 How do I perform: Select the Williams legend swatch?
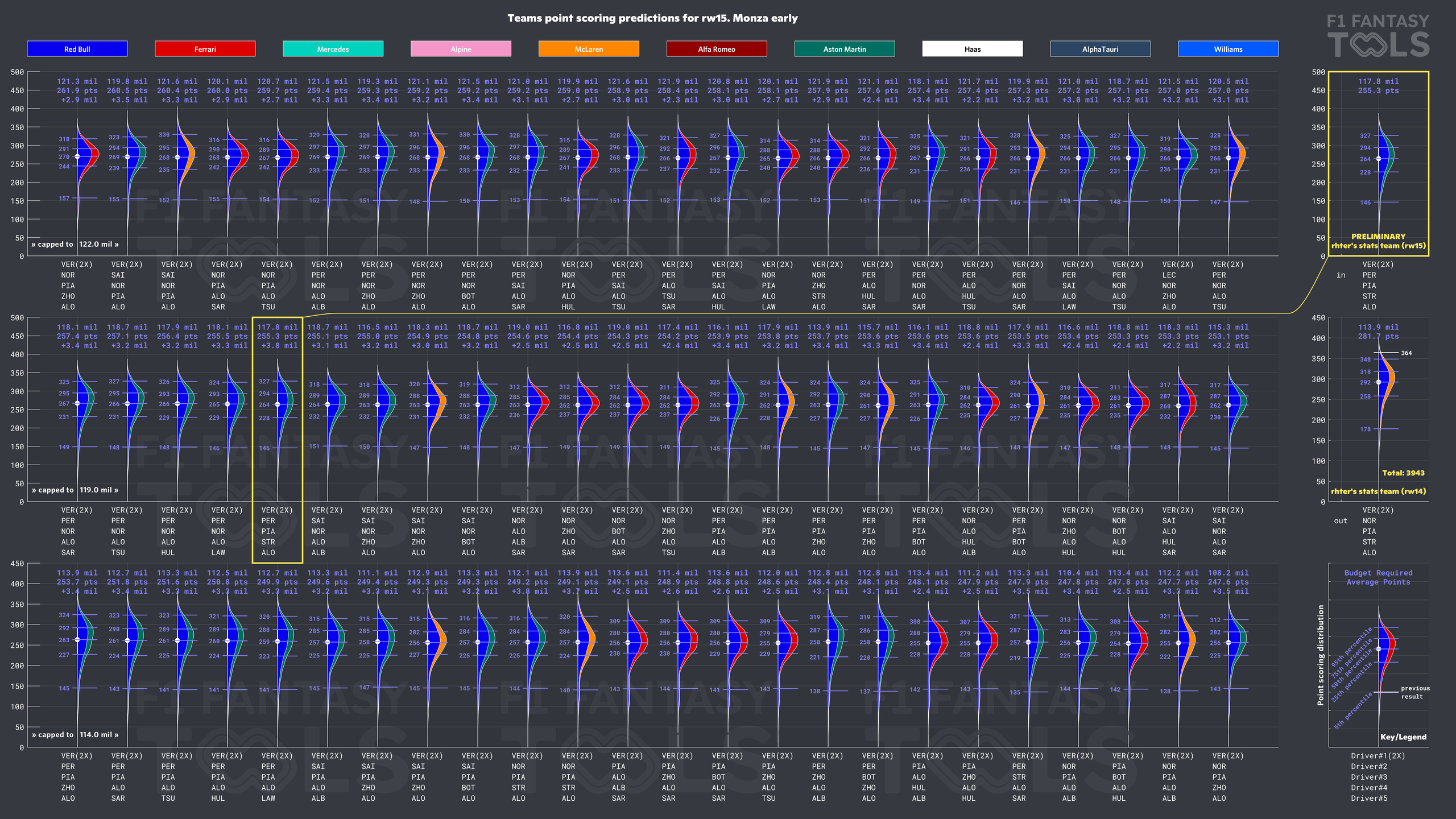click(x=1228, y=49)
